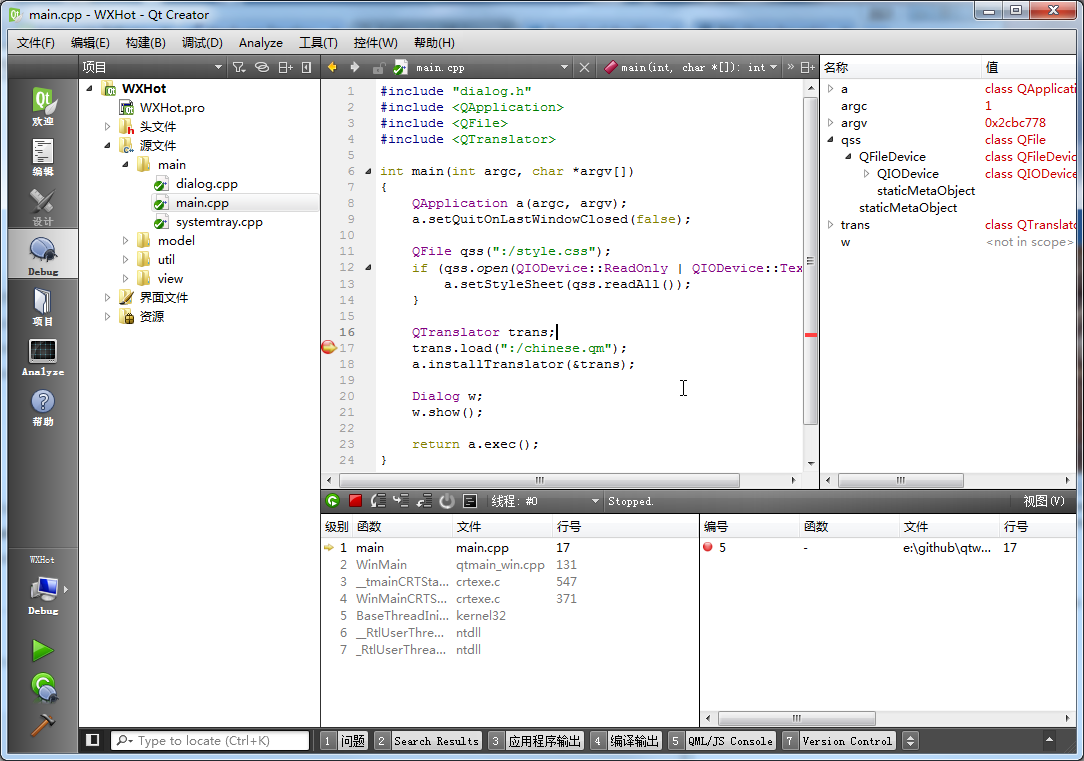Toggle breakpoint on line 17

pos(328,348)
